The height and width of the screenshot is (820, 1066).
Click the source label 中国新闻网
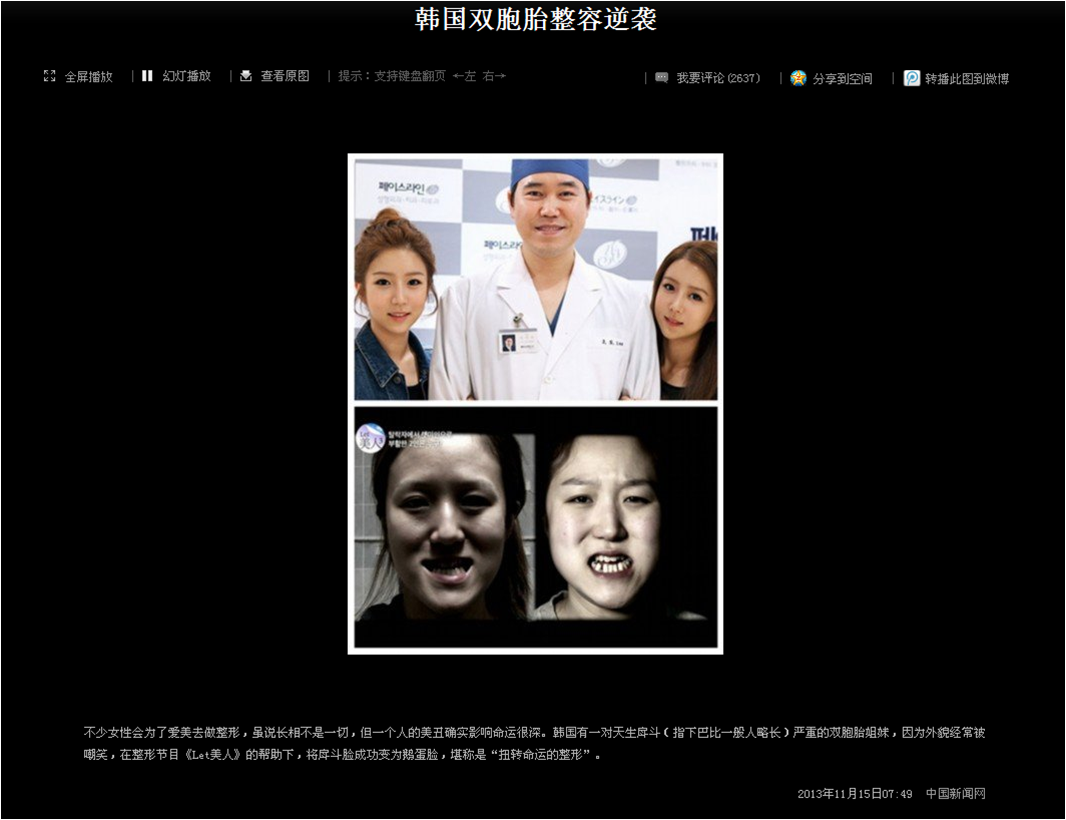coord(955,793)
